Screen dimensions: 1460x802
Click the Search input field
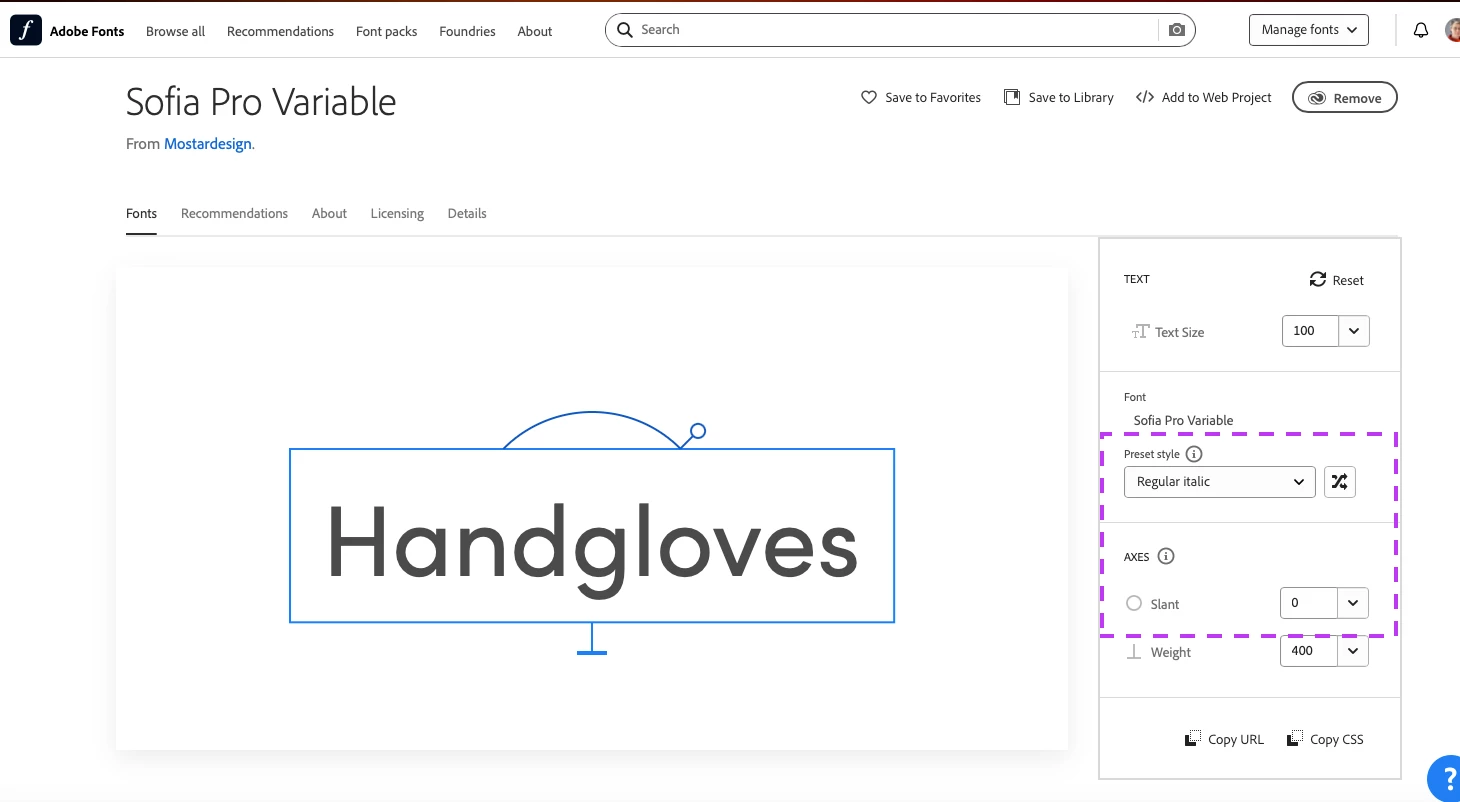(900, 30)
